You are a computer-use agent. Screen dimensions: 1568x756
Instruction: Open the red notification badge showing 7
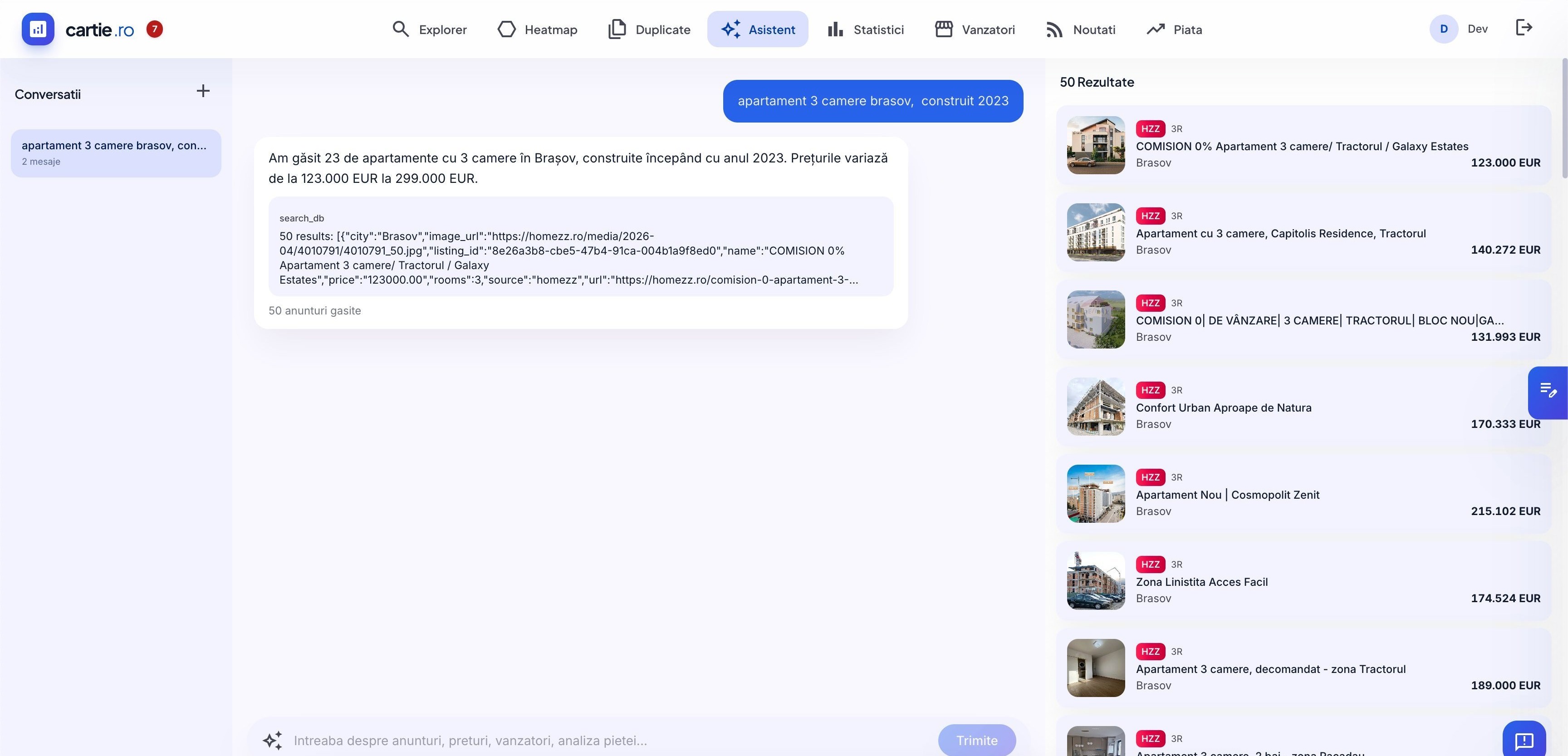(x=155, y=29)
